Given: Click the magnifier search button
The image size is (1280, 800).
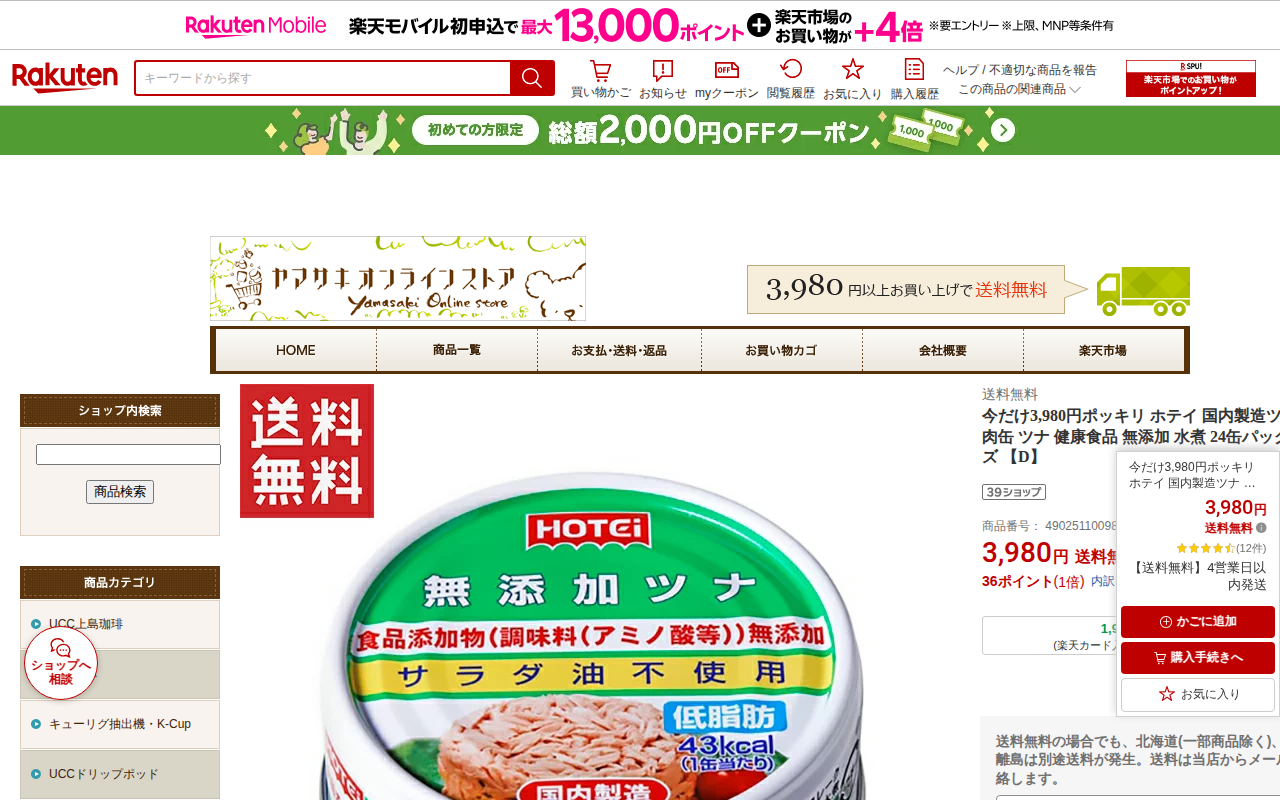Looking at the screenshot, I should (532, 78).
